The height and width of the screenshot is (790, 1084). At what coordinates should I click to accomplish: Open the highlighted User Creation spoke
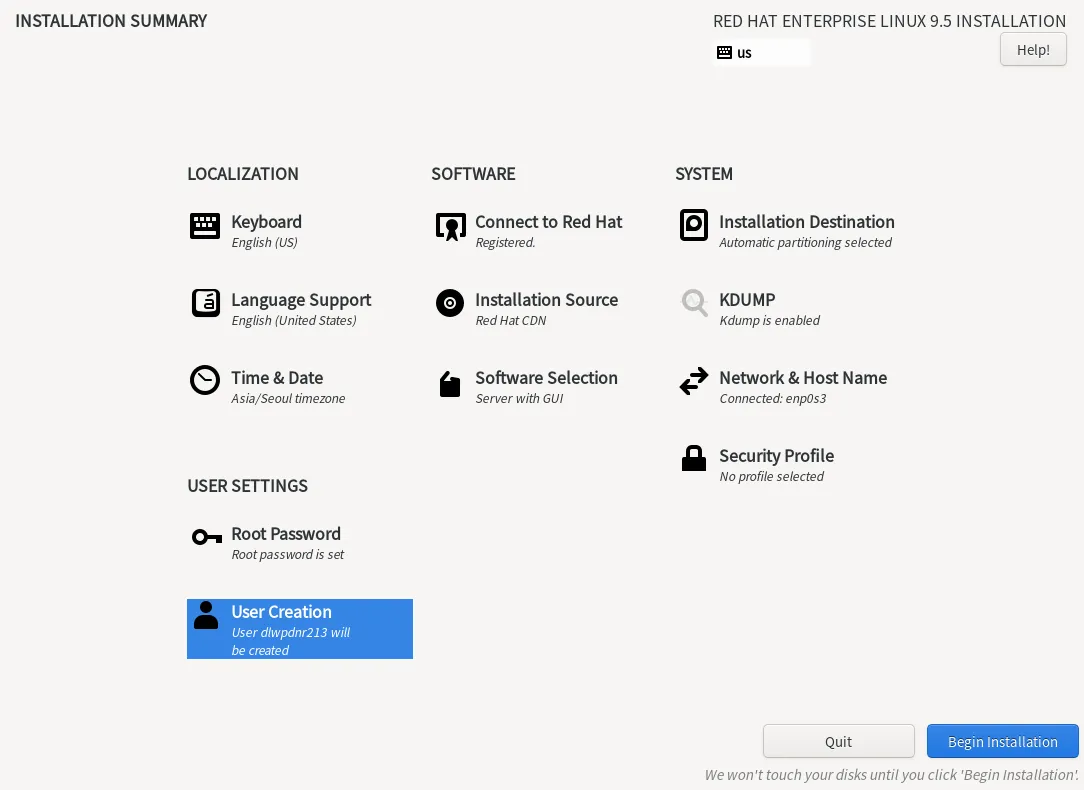(299, 629)
